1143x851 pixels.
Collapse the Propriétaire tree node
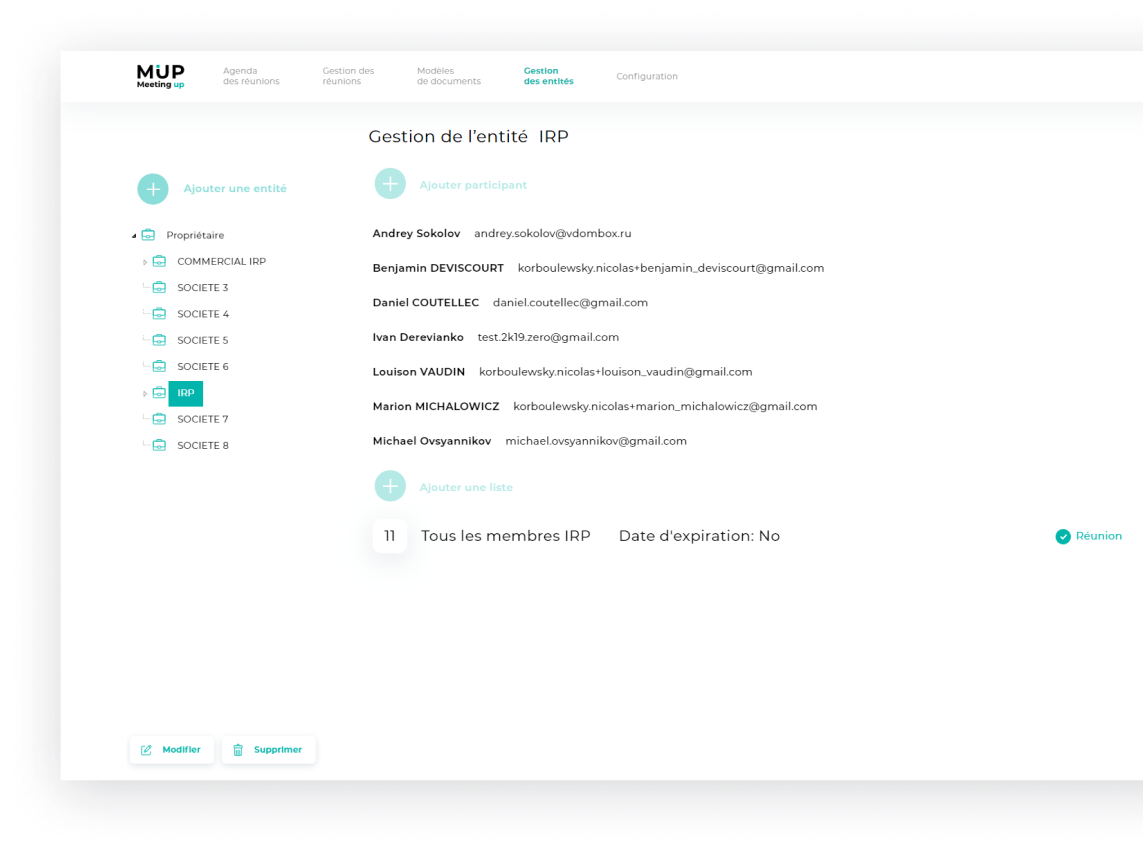click(x=134, y=236)
